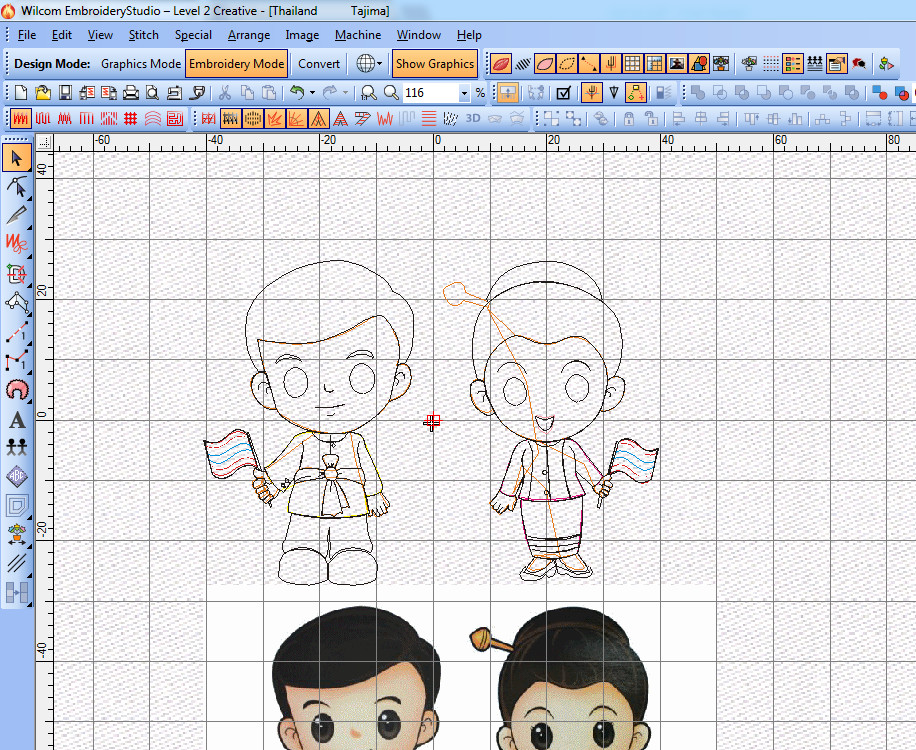Select the first stitch type icon
Image resolution: width=916 pixels, height=750 pixels.
tap(20, 119)
